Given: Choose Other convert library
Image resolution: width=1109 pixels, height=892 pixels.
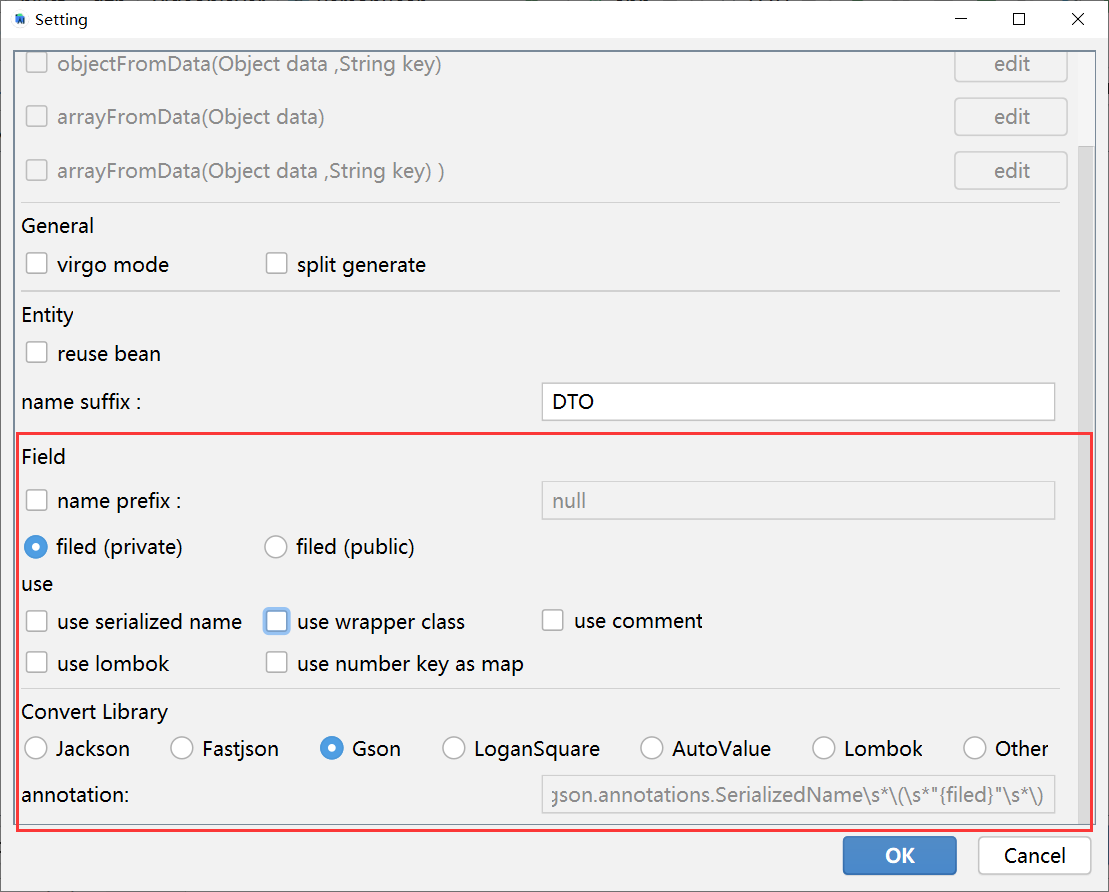Looking at the screenshot, I should tap(975, 748).
